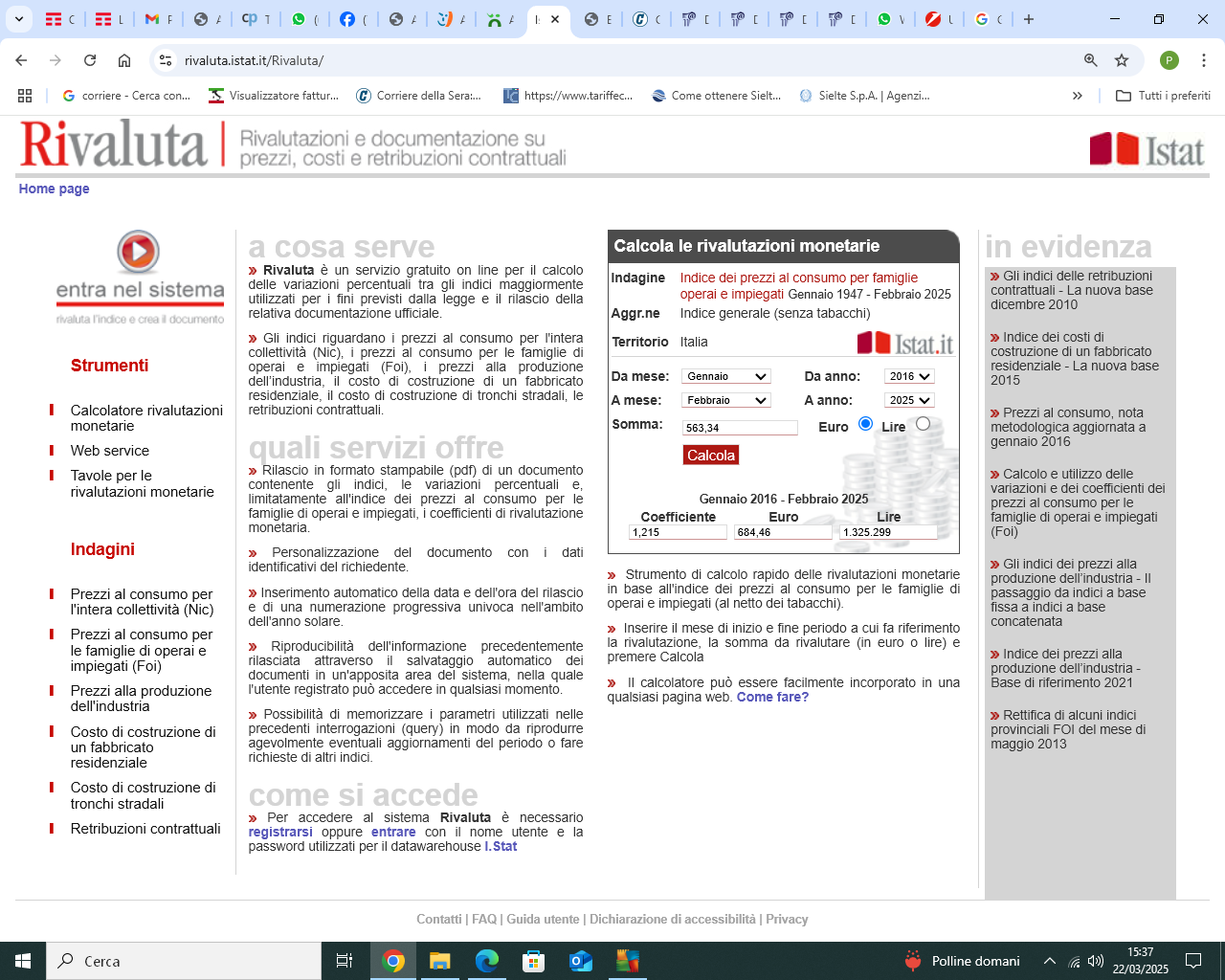Open the 'Tutti i preferiti' bookmarks folder
This screenshot has height=980, width=1225.
1164,96
